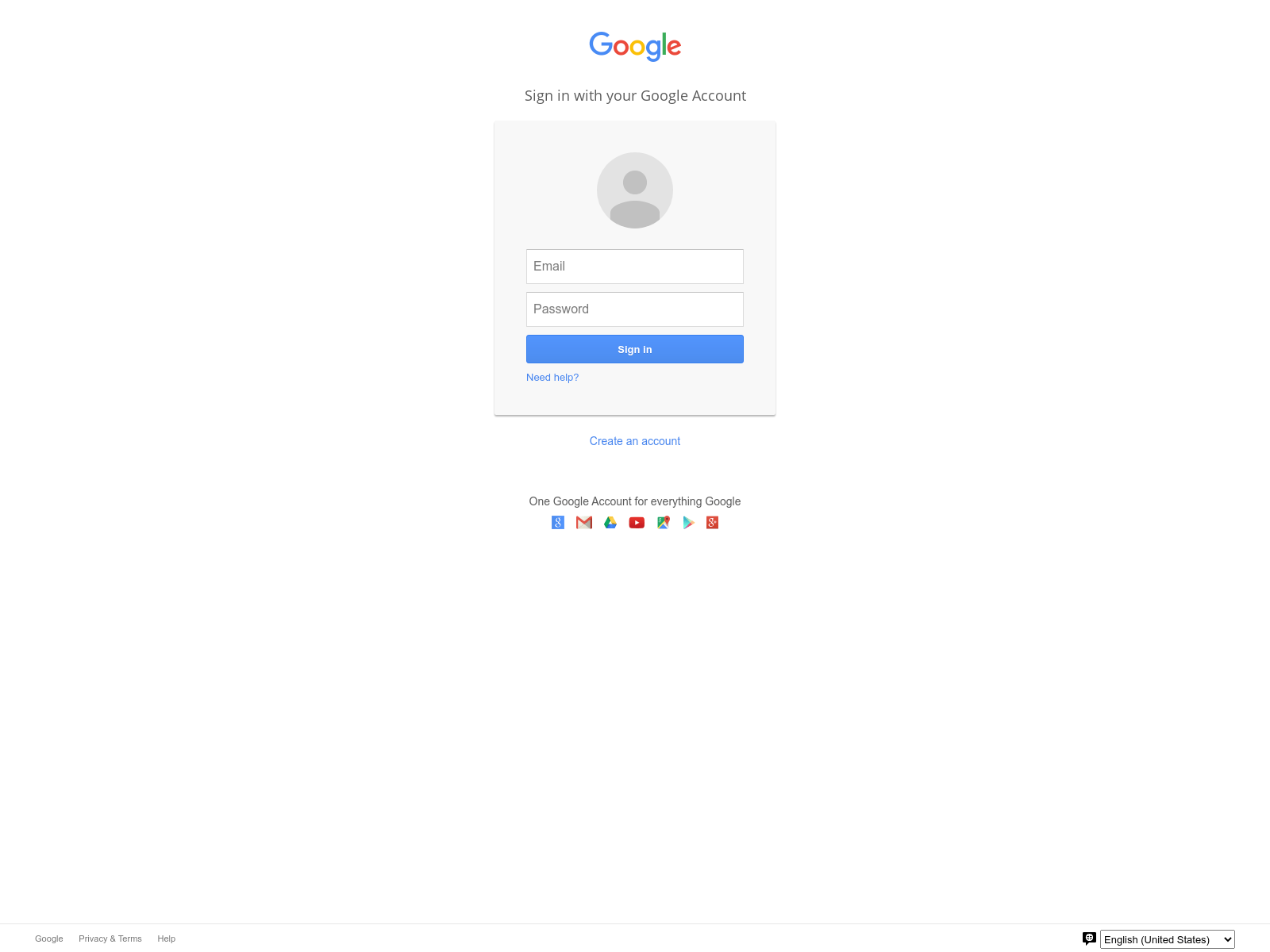This screenshot has width=1270, height=952.
Task: Open the English (United States) language dropdown
Action: pos(1168,939)
